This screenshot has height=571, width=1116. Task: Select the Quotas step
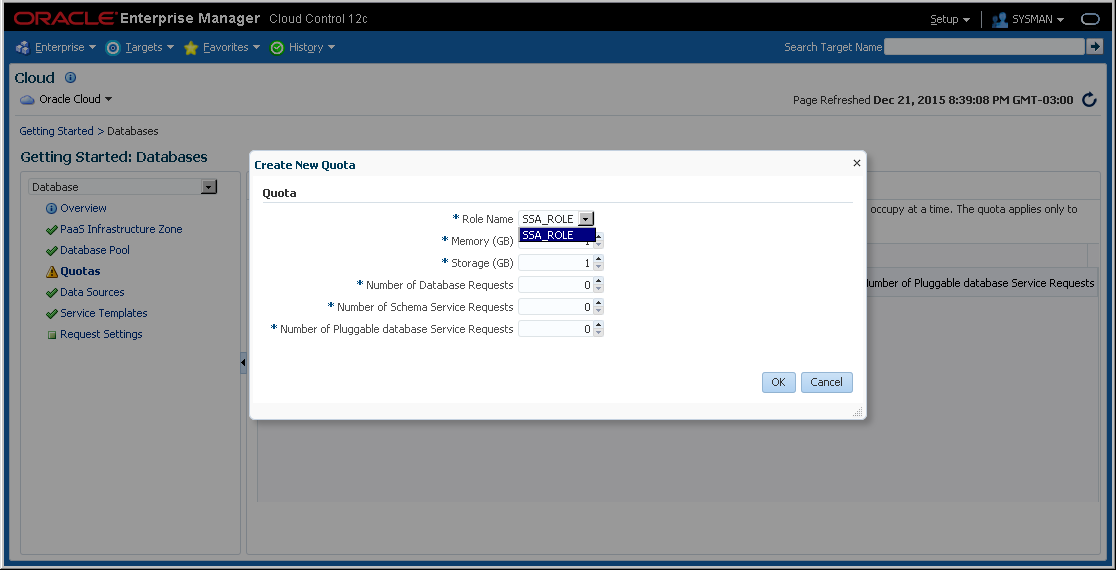[80, 271]
